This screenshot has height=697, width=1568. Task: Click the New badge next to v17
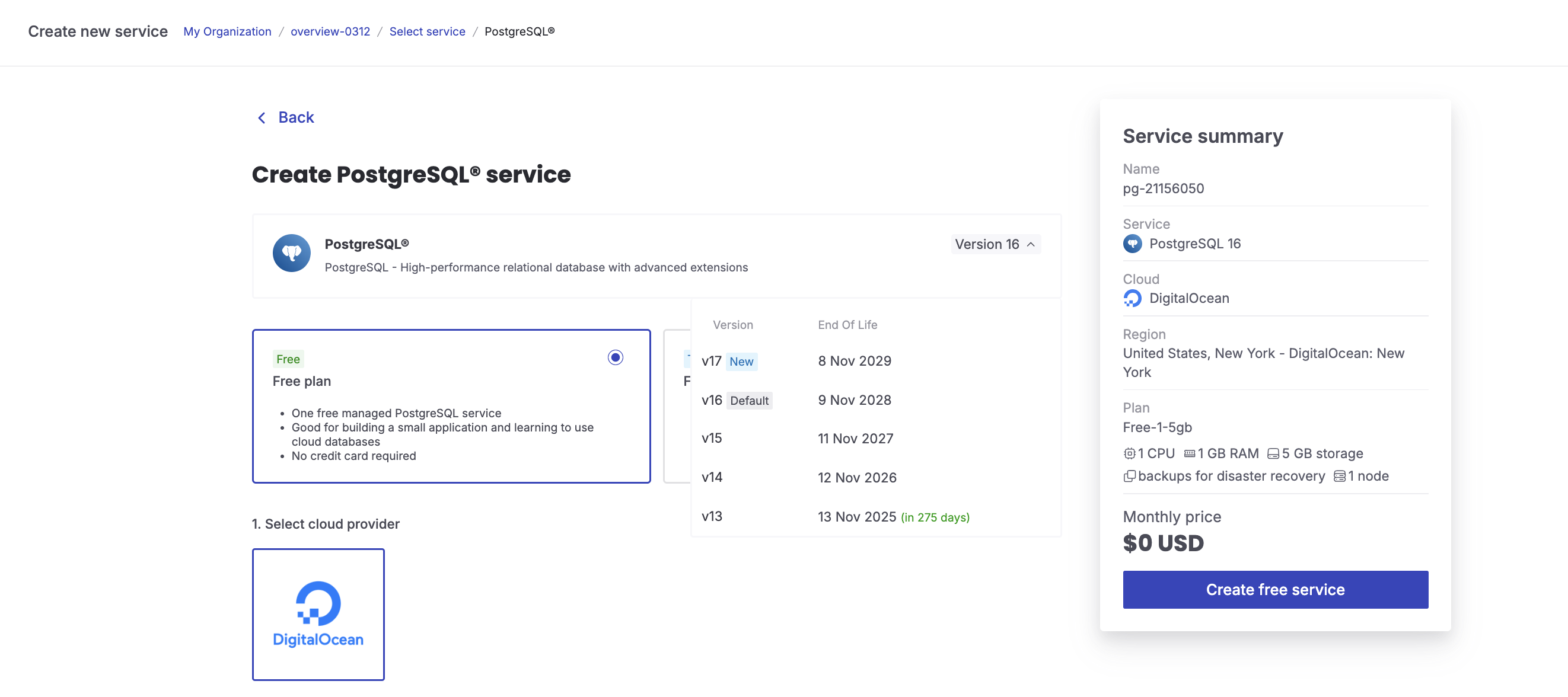[x=741, y=362]
